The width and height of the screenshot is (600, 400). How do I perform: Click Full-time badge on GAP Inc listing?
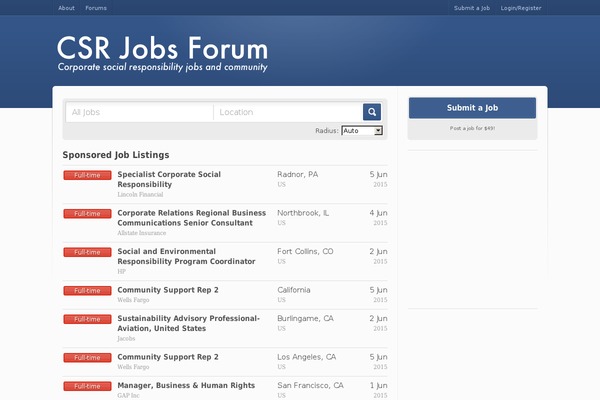pos(87,386)
